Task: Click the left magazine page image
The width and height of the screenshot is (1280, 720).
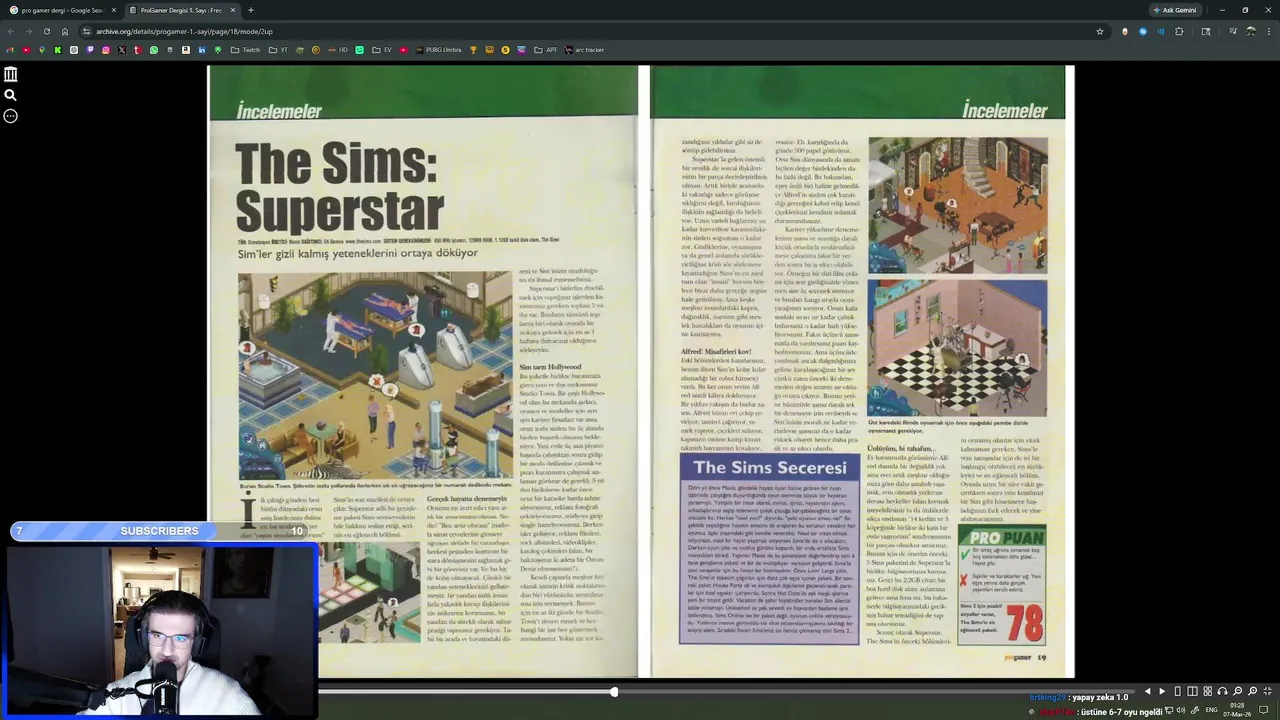Action: 423,371
